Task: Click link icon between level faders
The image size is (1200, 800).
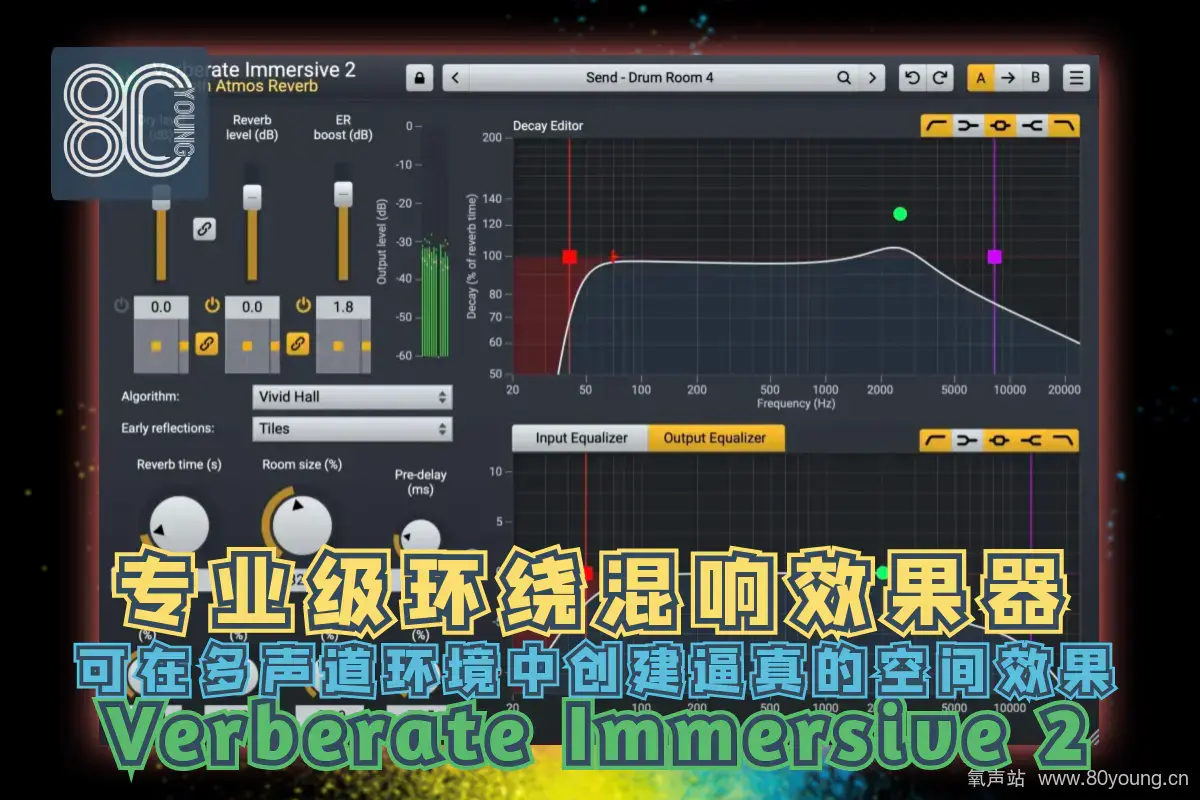Action: pos(204,229)
